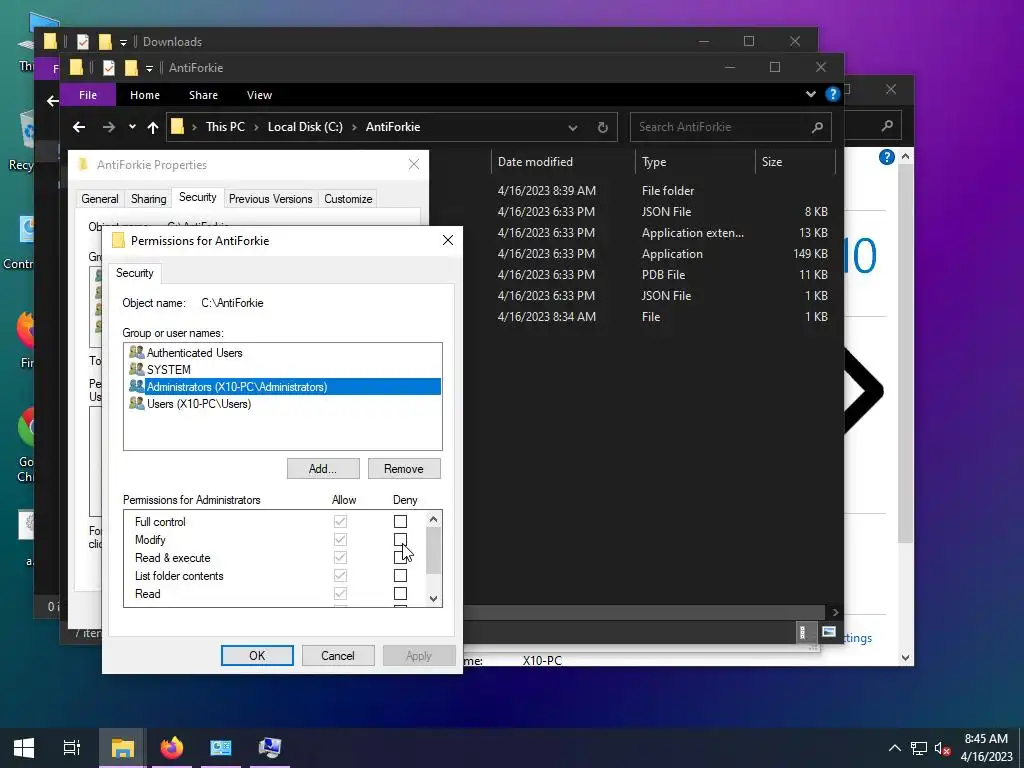Toggle Allow checkbox for Modify
Image resolution: width=1024 pixels, height=768 pixels.
coord(340,539)
